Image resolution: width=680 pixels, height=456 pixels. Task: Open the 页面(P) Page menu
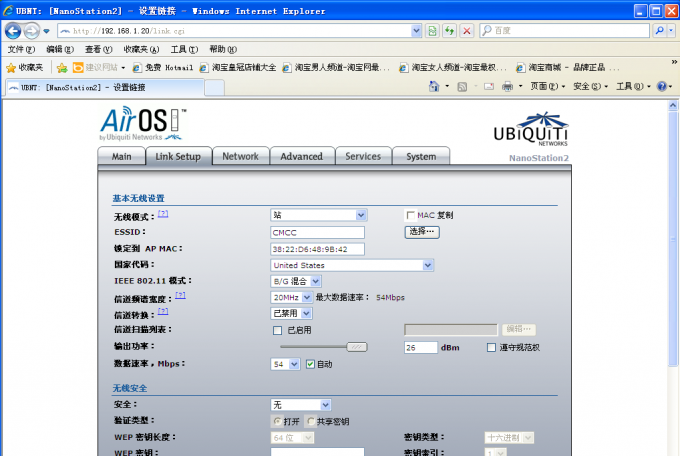coord(547,86)
